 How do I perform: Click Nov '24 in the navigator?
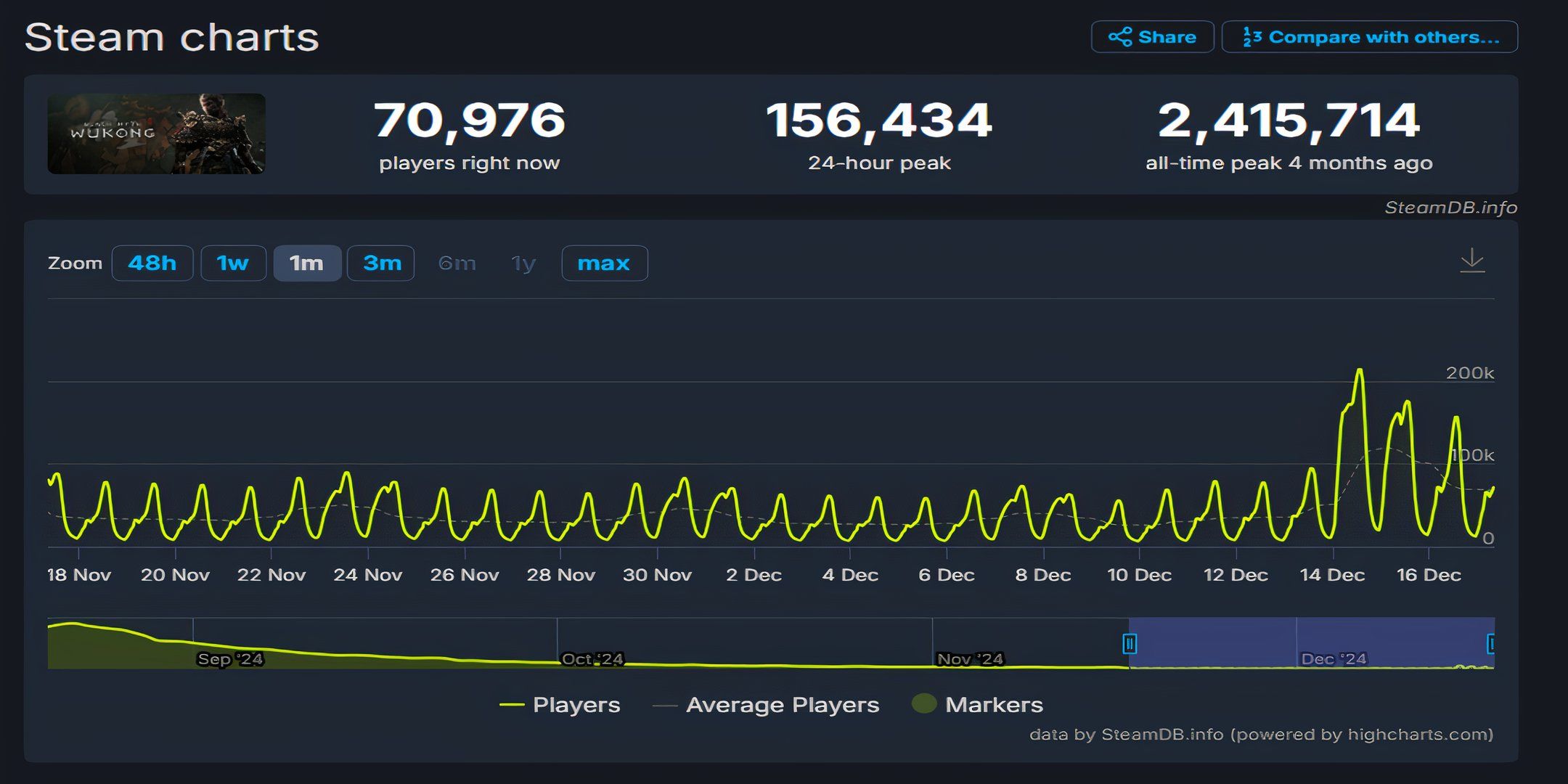[x=970, y=659]
